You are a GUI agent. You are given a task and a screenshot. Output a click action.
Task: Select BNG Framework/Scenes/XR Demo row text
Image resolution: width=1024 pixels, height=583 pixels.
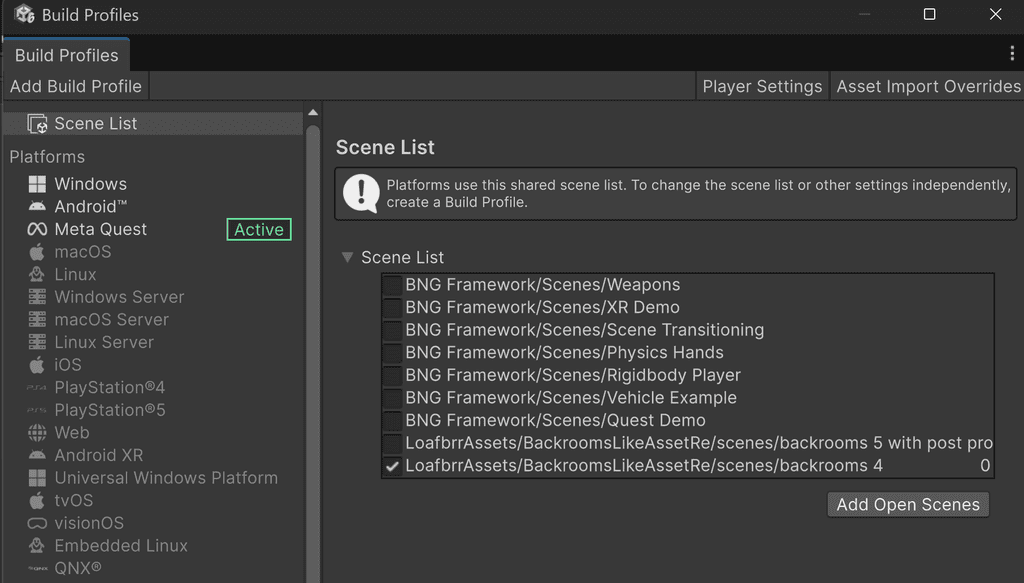coord(543,307)
